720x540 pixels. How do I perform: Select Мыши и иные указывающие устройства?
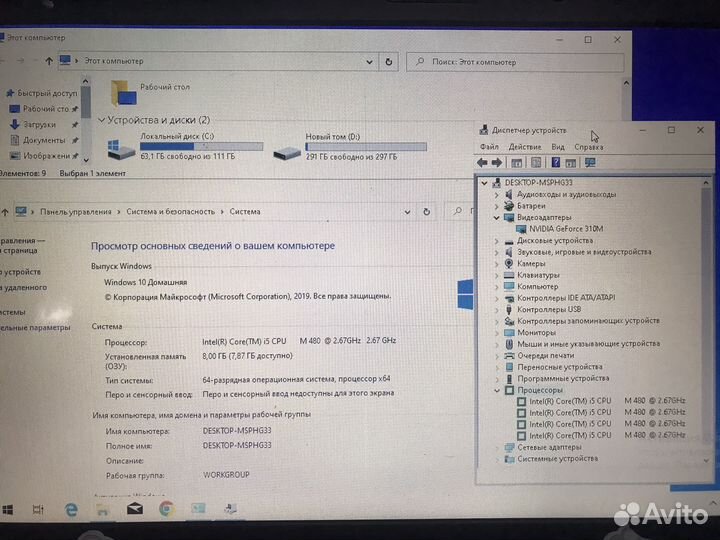(588, 344)
